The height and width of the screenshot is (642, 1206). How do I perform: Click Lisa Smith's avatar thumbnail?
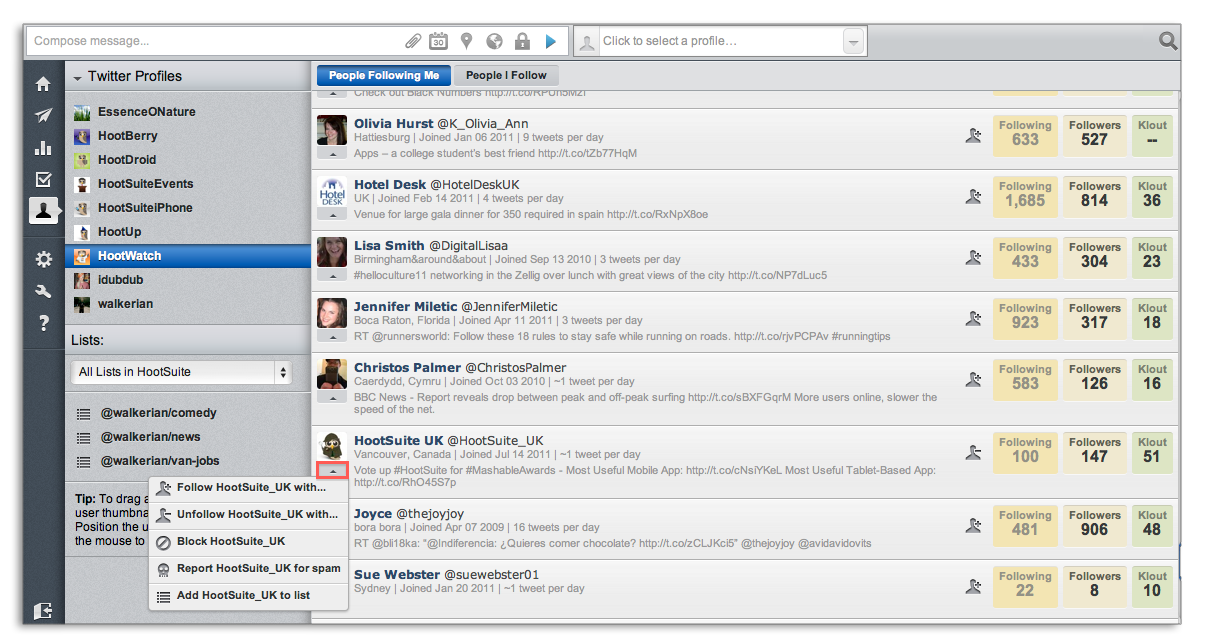click(x=332, y=252)
